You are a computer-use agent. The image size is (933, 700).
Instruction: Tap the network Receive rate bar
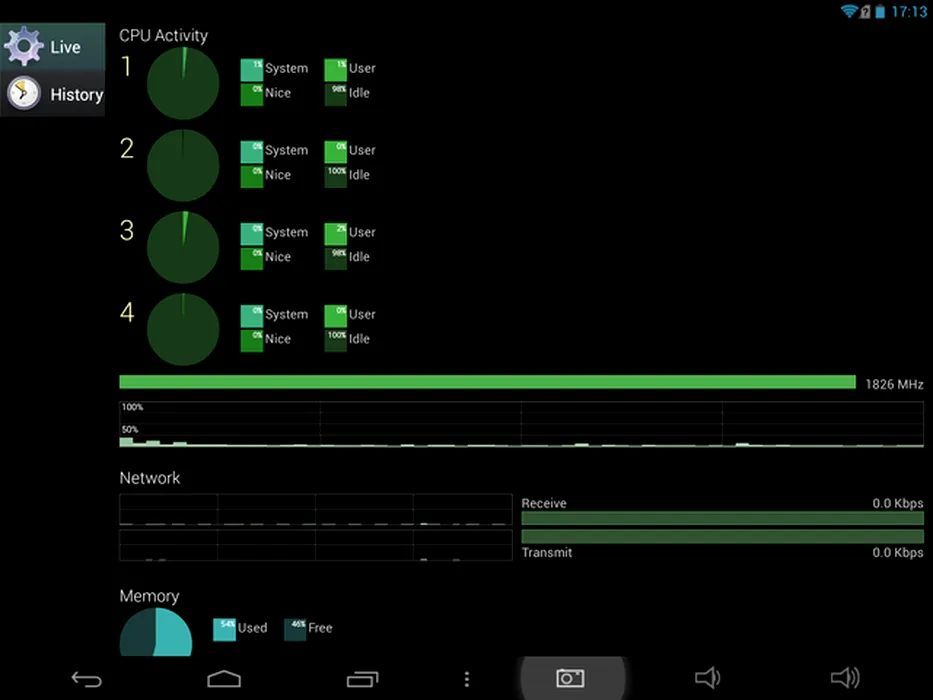722,518
